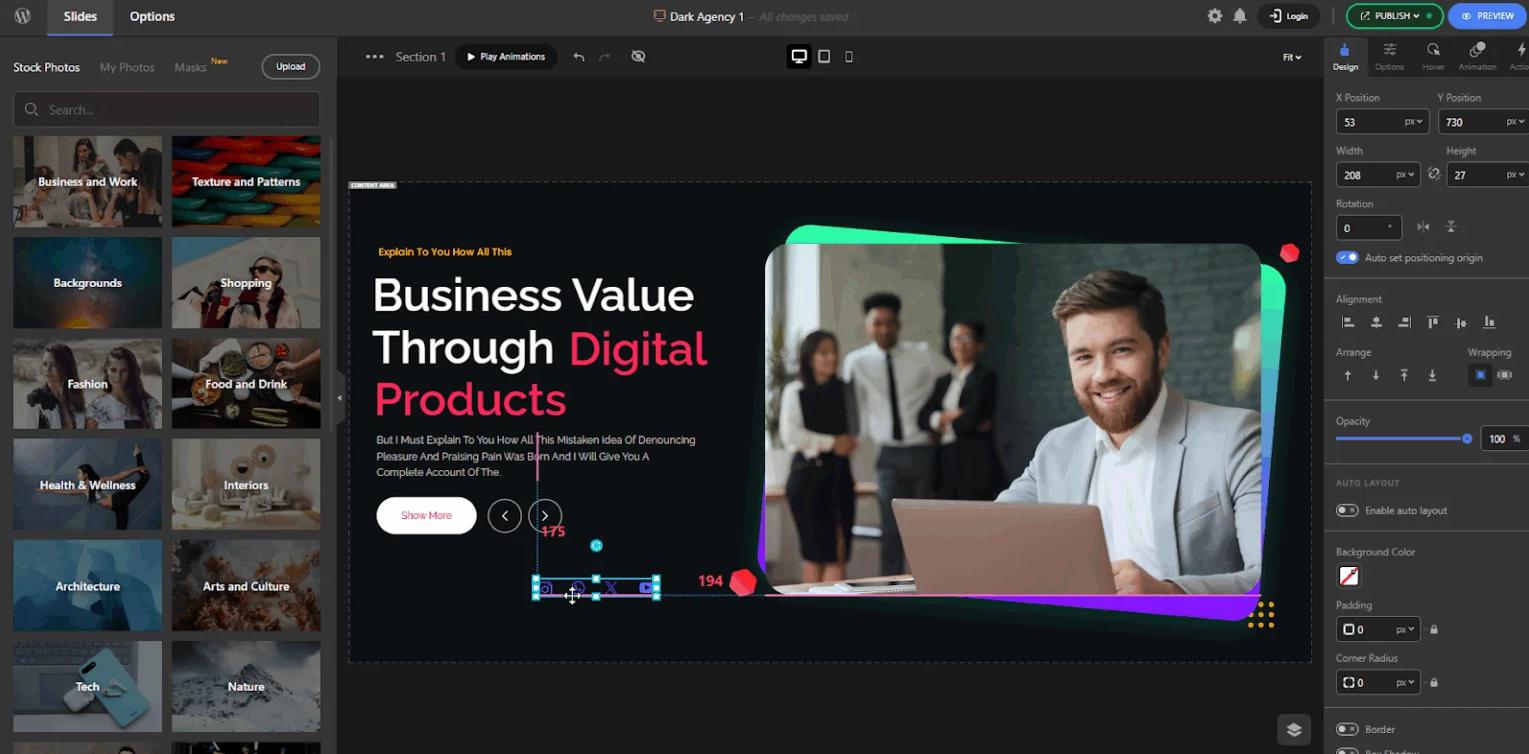1529x754 pixels.
Task: Switch to tablet device view
Action: [x=824, y=57]
